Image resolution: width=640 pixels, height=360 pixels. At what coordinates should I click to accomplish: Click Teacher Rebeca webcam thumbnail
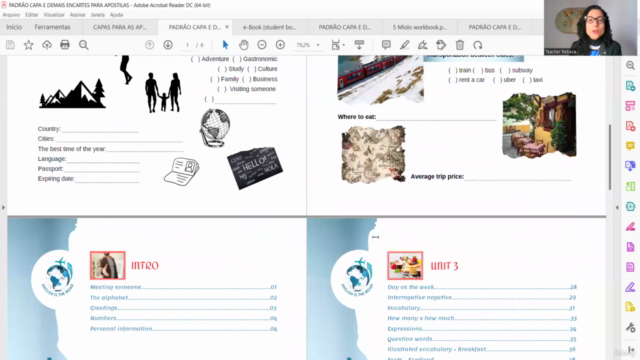pos(590,28)
